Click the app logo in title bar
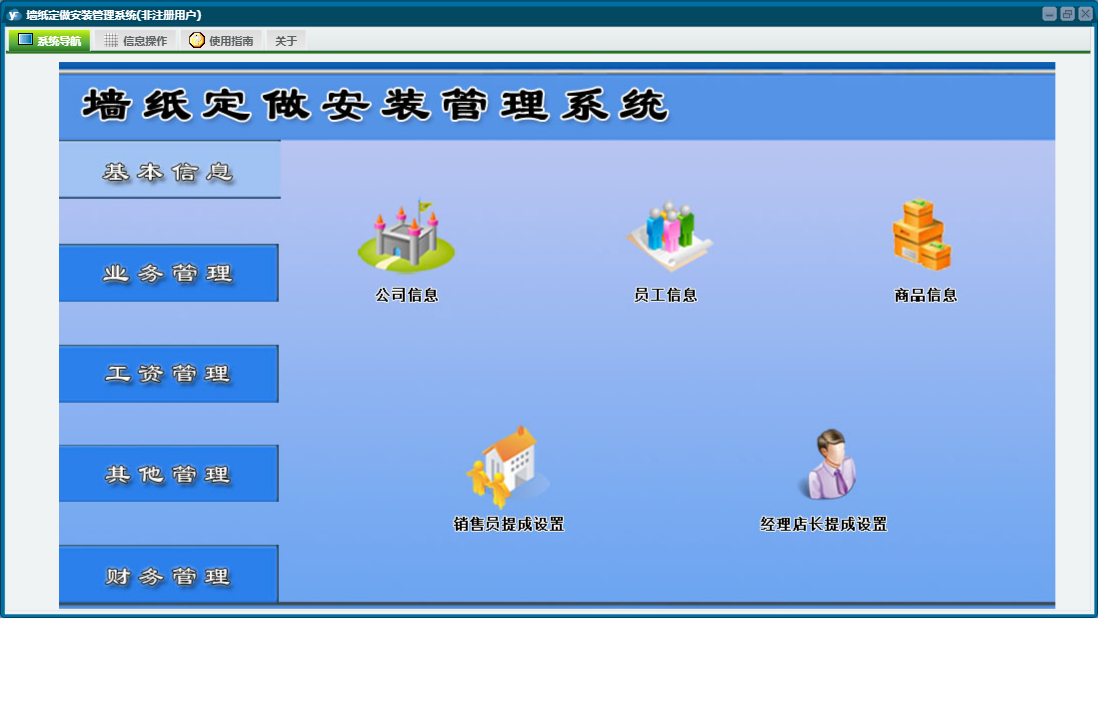 click(x=13, y=15)
